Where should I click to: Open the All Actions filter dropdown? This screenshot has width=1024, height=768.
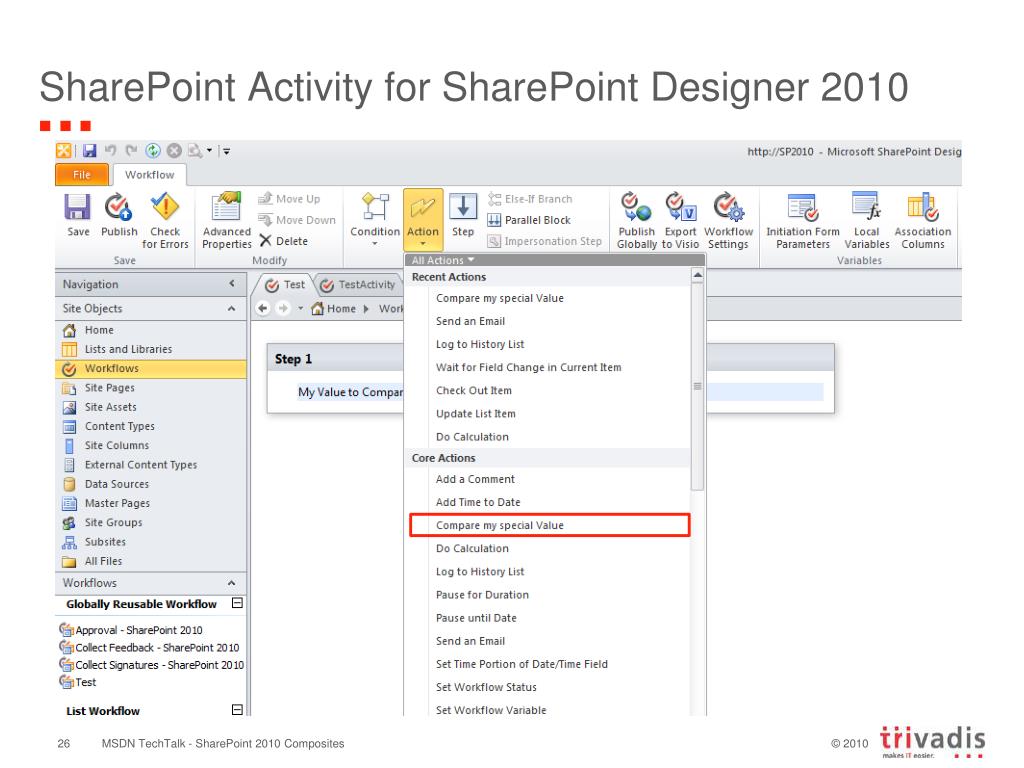tap(442, 260)
